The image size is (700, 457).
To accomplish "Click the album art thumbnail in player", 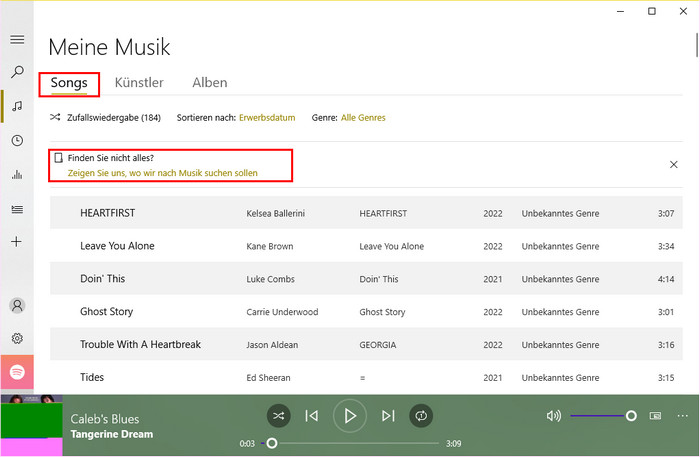I will coord(31,425).
